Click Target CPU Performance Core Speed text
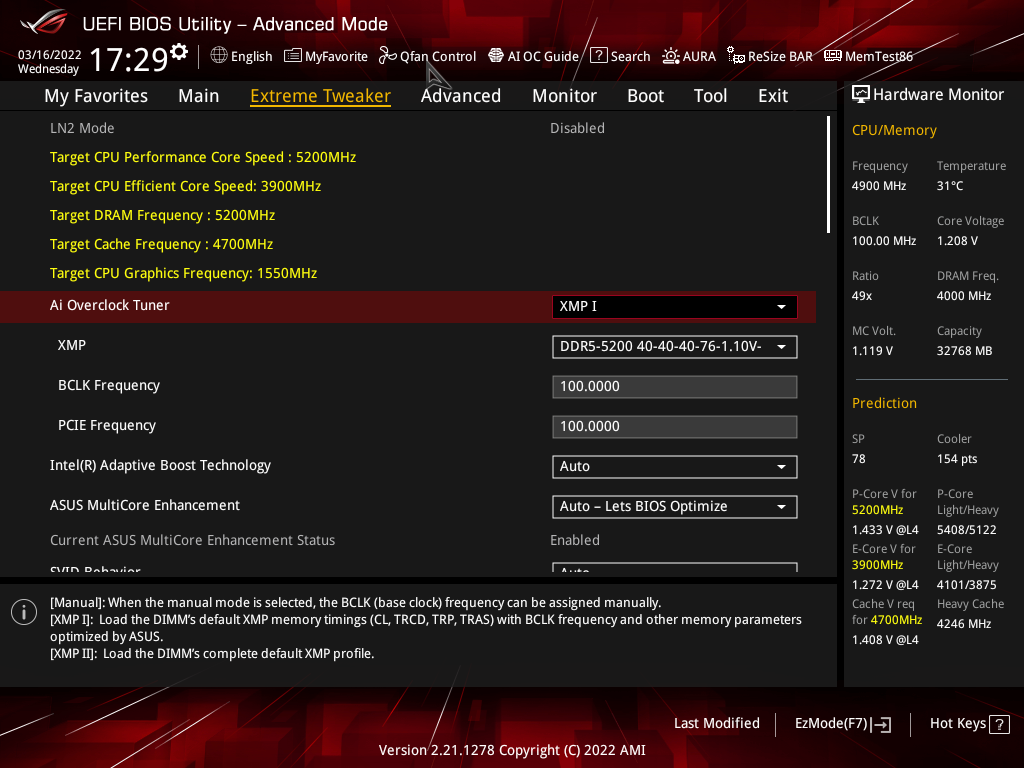The image size is (1024, 768). [x=202, y=157]
